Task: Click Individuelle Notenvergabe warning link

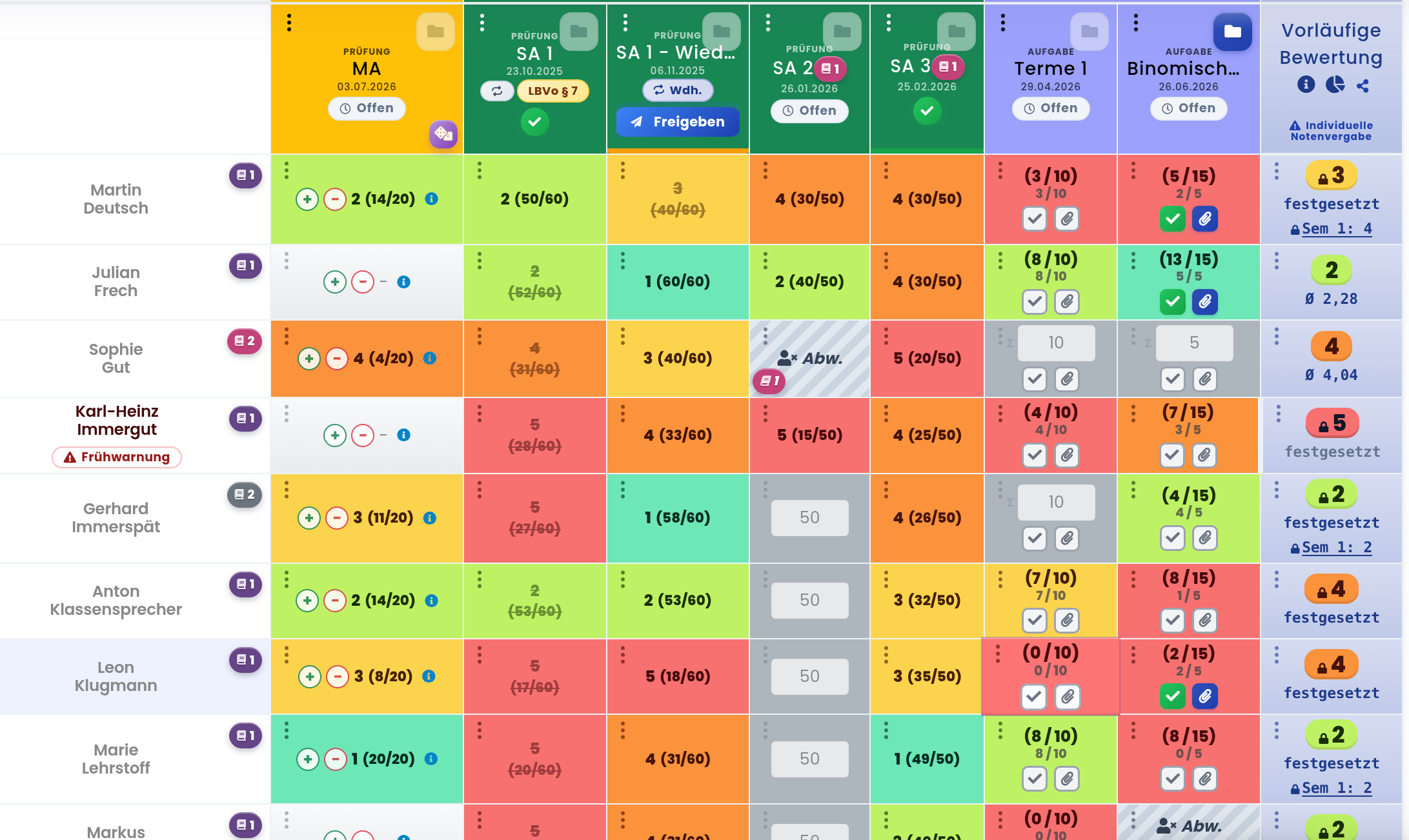Action: (1331, 131)
